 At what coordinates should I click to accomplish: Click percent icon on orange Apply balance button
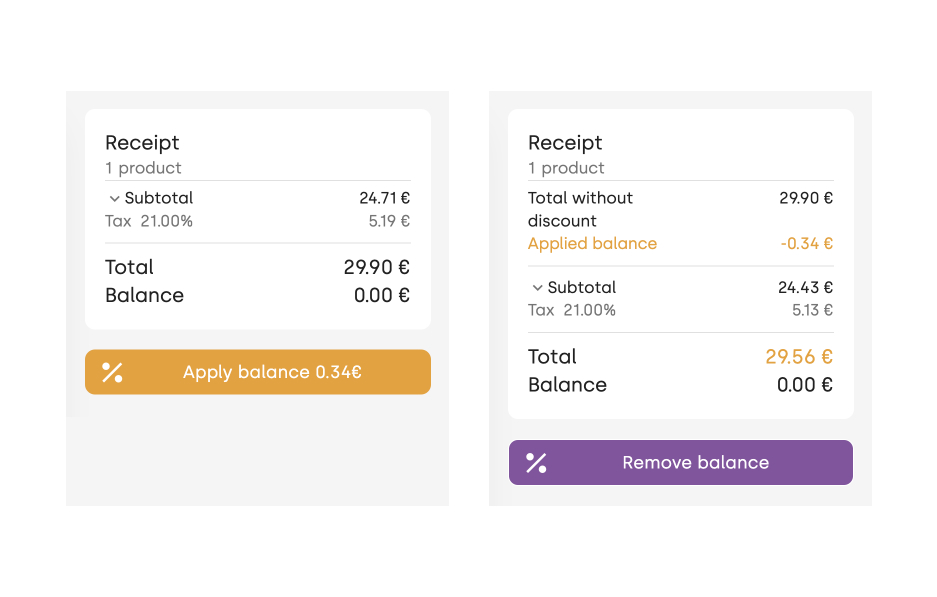[112, 372]
